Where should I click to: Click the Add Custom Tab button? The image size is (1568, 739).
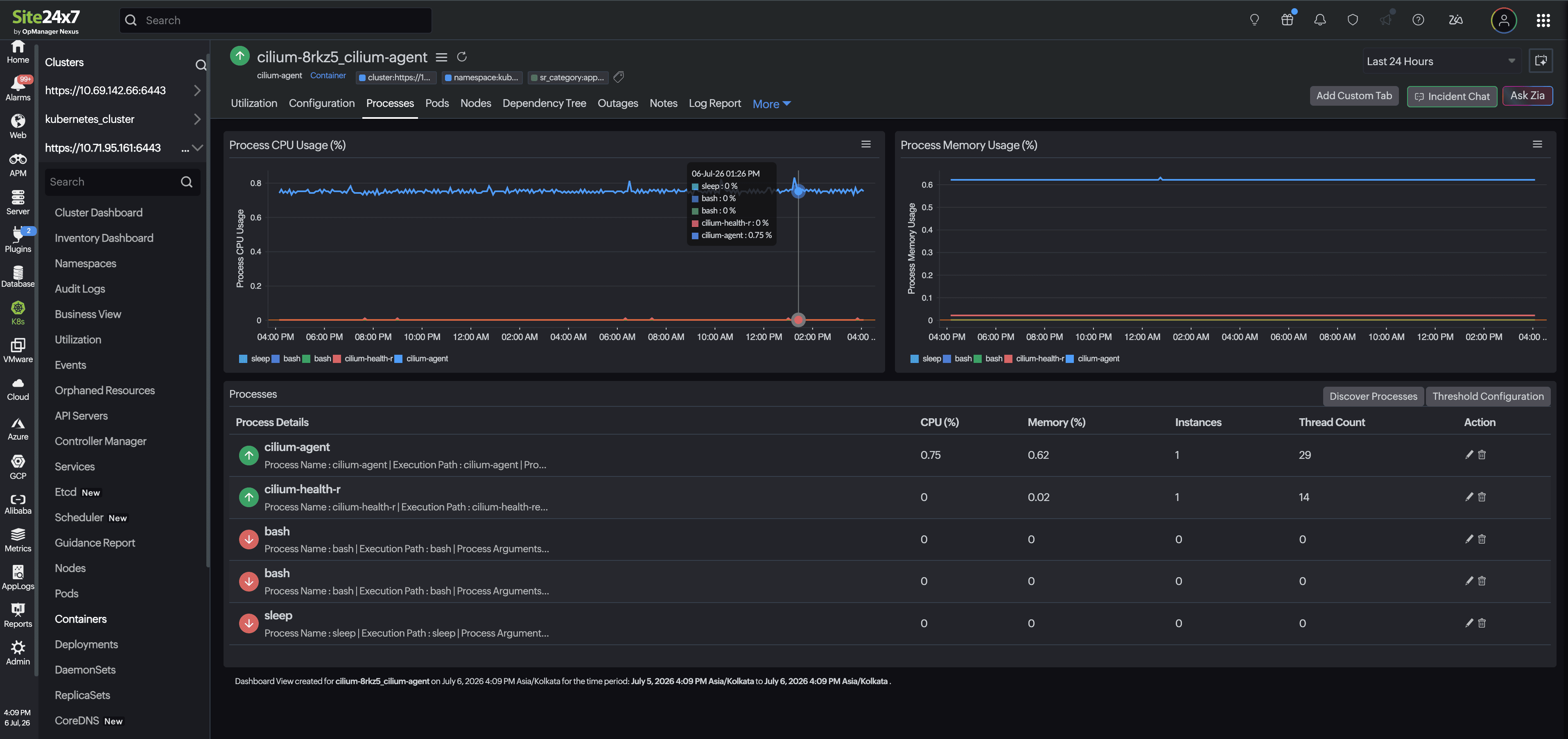tap(1354, 95)
